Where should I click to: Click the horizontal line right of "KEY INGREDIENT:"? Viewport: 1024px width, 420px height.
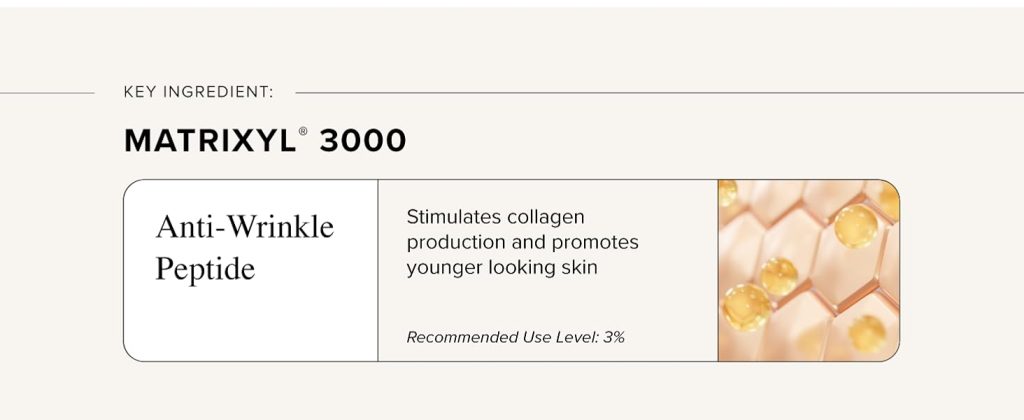[650, 93]
